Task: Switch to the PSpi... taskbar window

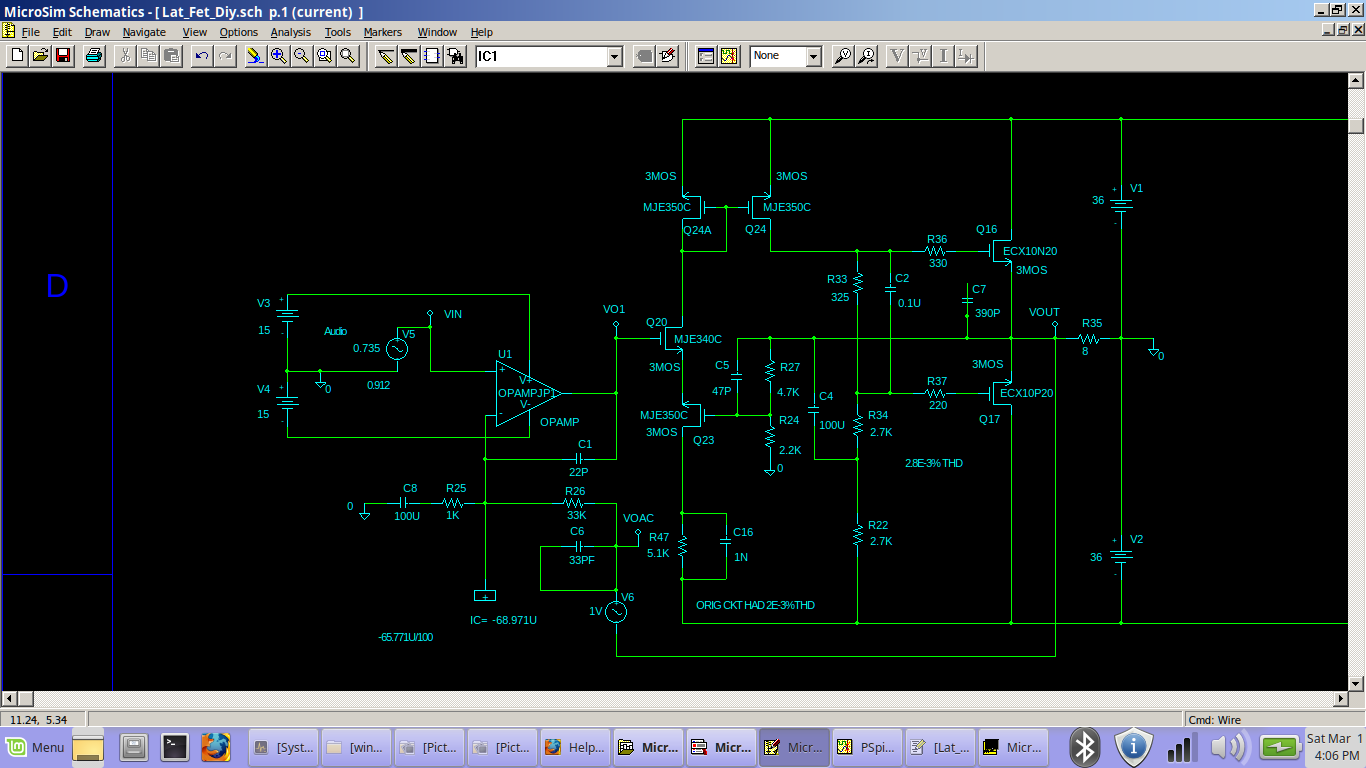Action: click(x=867, y=747)
